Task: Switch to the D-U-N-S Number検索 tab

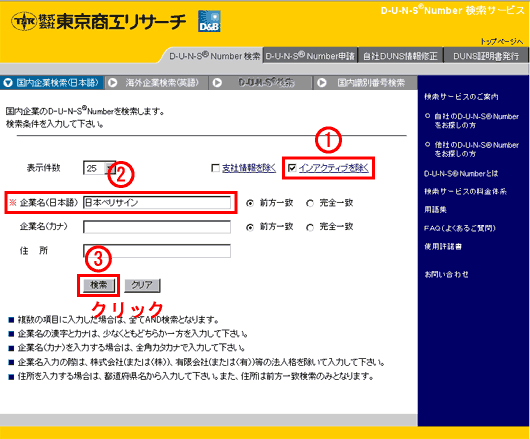Action: tap(215, 56)
